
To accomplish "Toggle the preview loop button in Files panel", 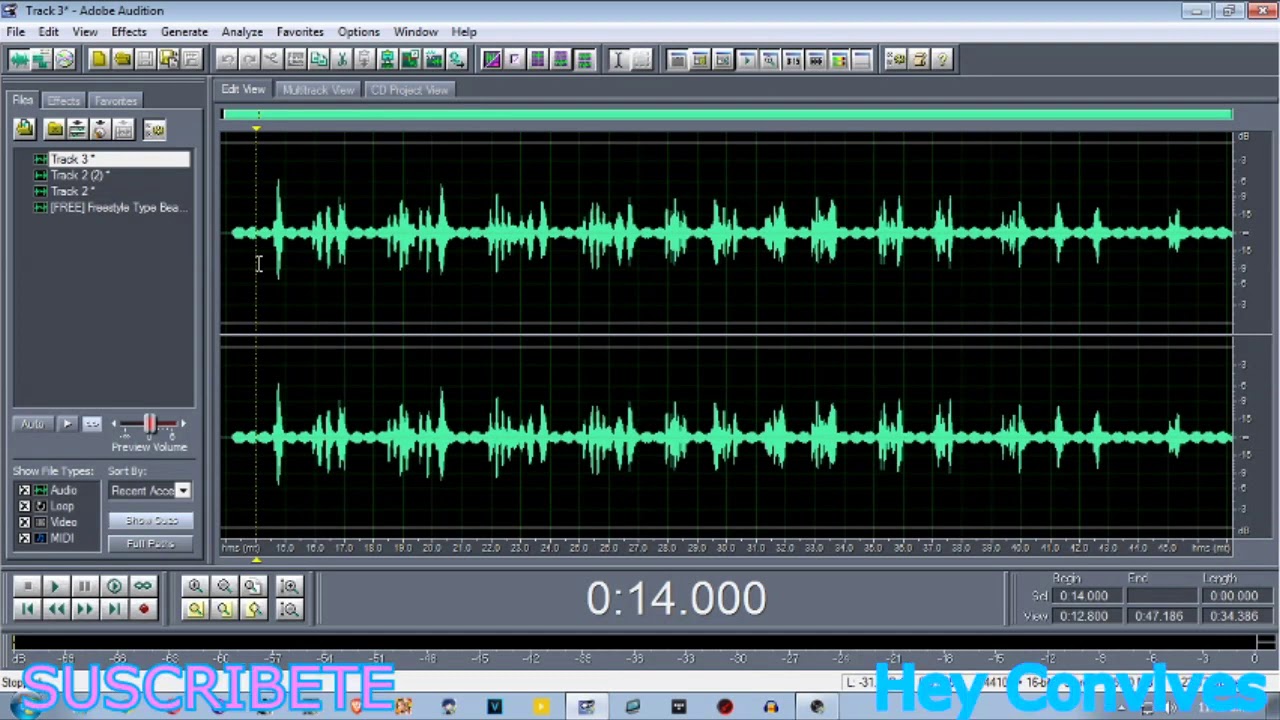I will click(x=92, y=424).
